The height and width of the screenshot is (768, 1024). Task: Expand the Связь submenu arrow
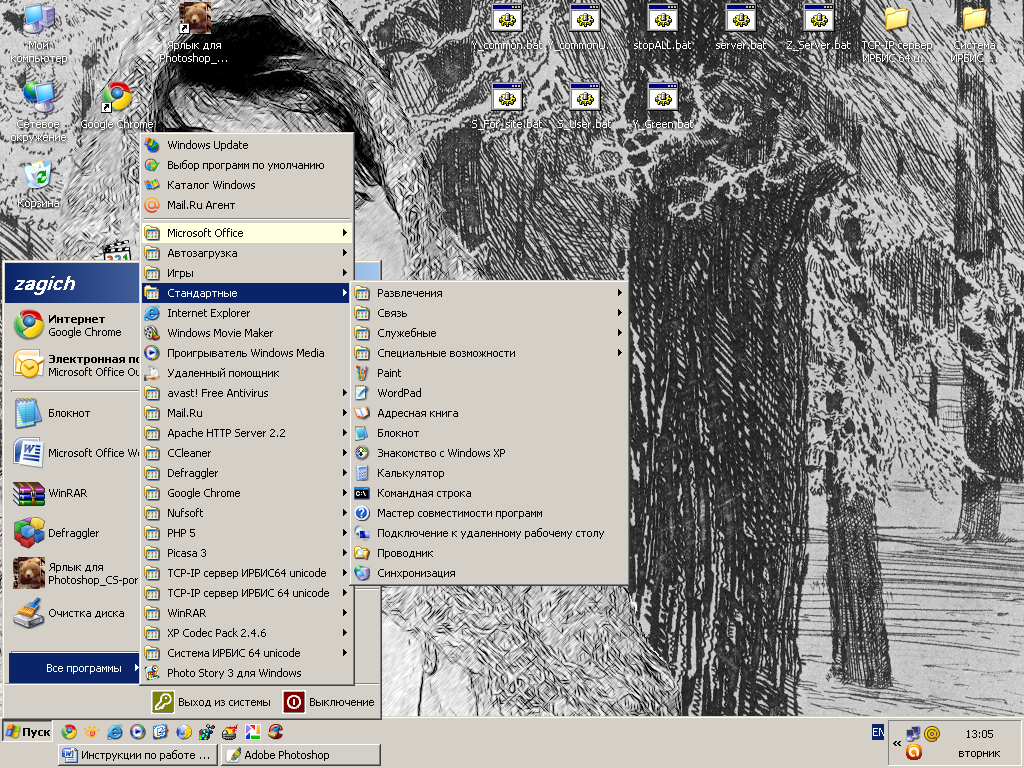[620, 313]
